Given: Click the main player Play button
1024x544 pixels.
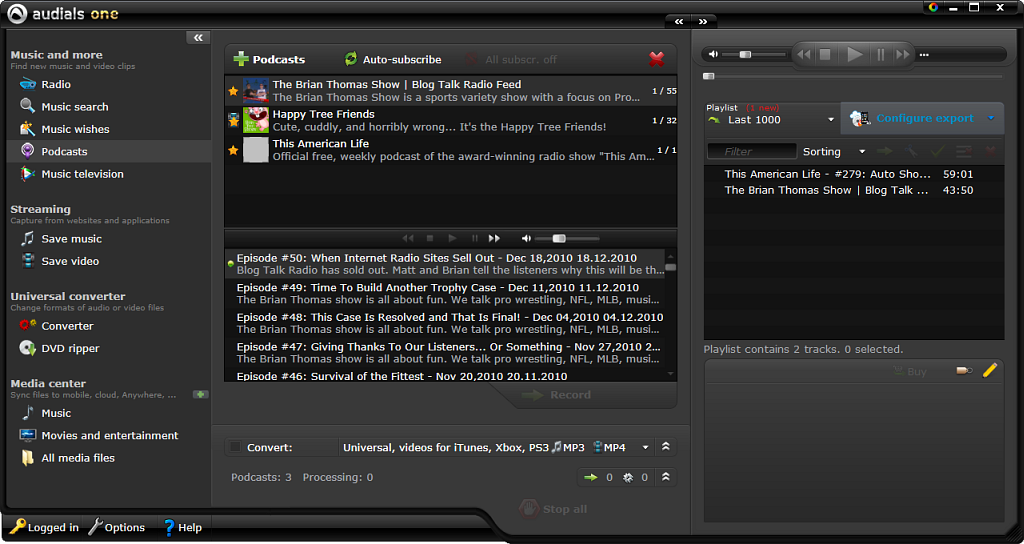Looking at the screenshot, I should coord(854,54).
